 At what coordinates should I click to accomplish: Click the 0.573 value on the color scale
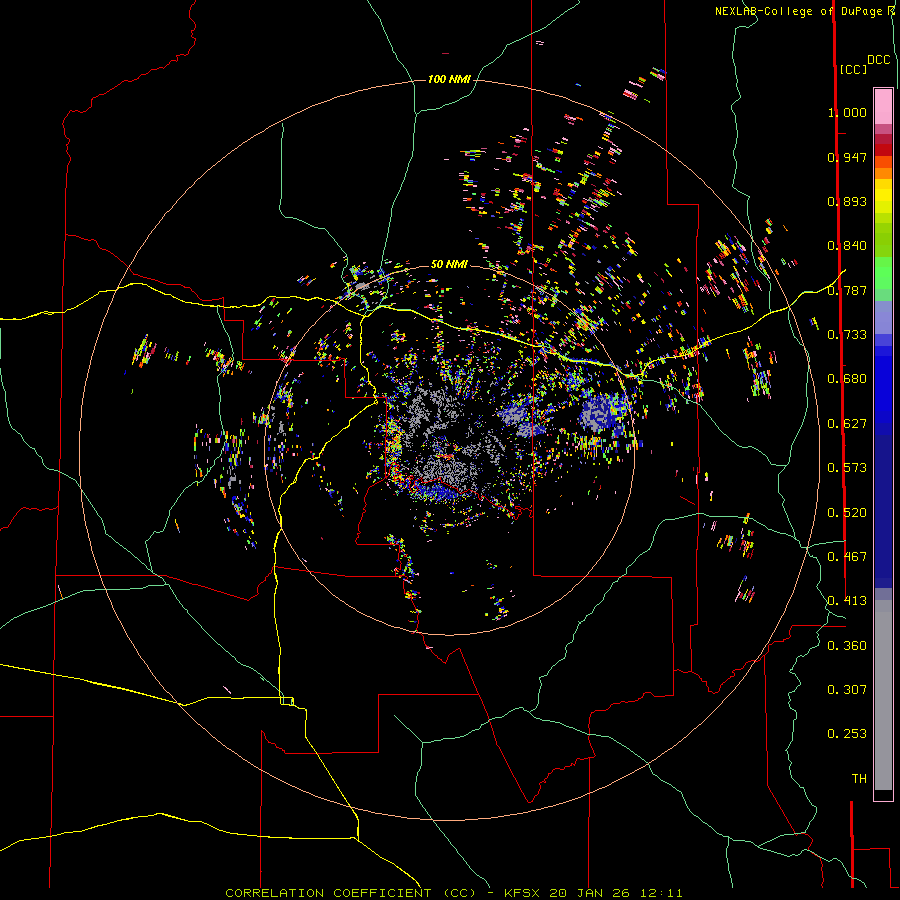[847, 468]
